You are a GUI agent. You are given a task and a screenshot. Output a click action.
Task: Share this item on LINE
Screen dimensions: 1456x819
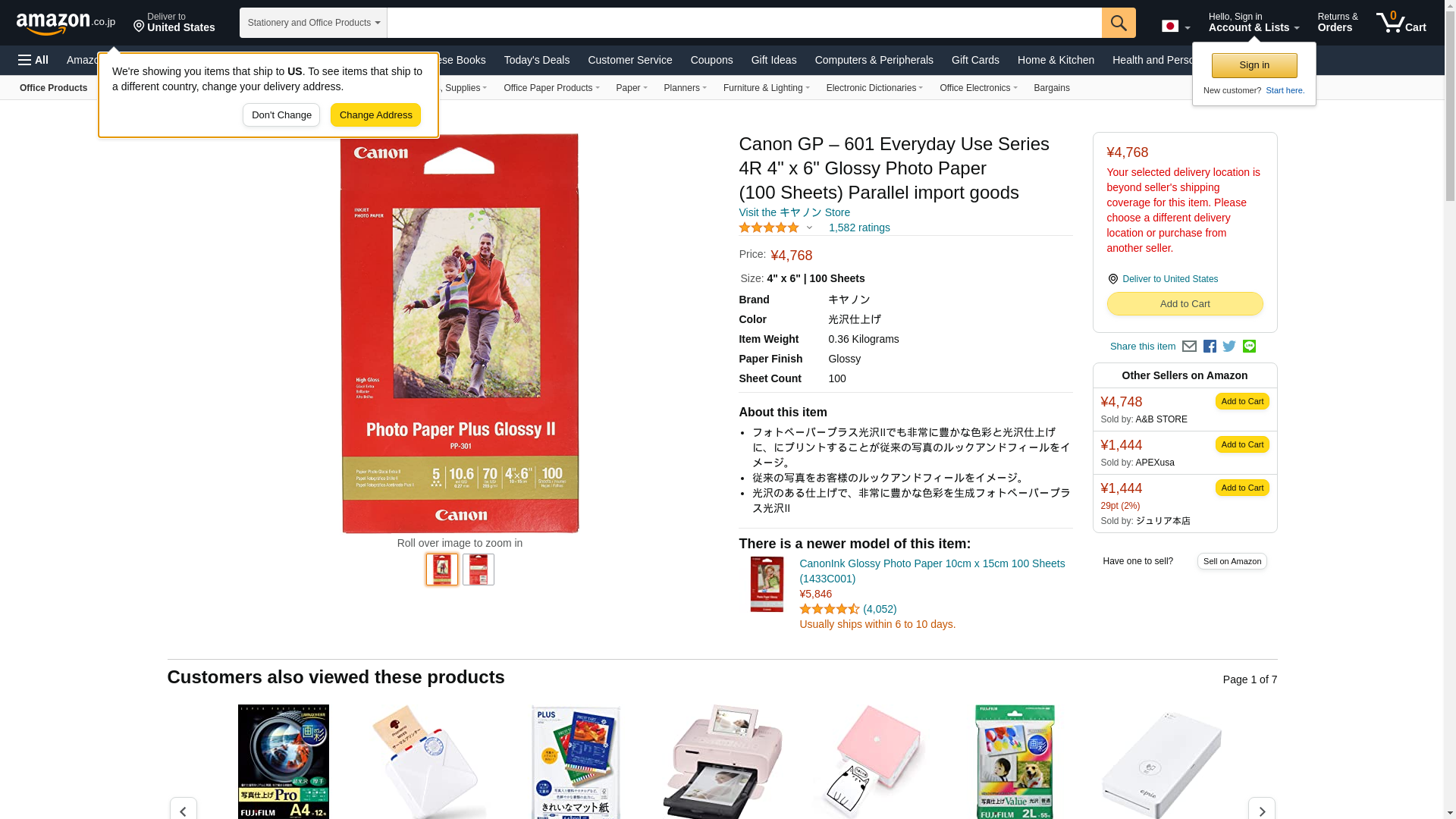coord(1249,346)
